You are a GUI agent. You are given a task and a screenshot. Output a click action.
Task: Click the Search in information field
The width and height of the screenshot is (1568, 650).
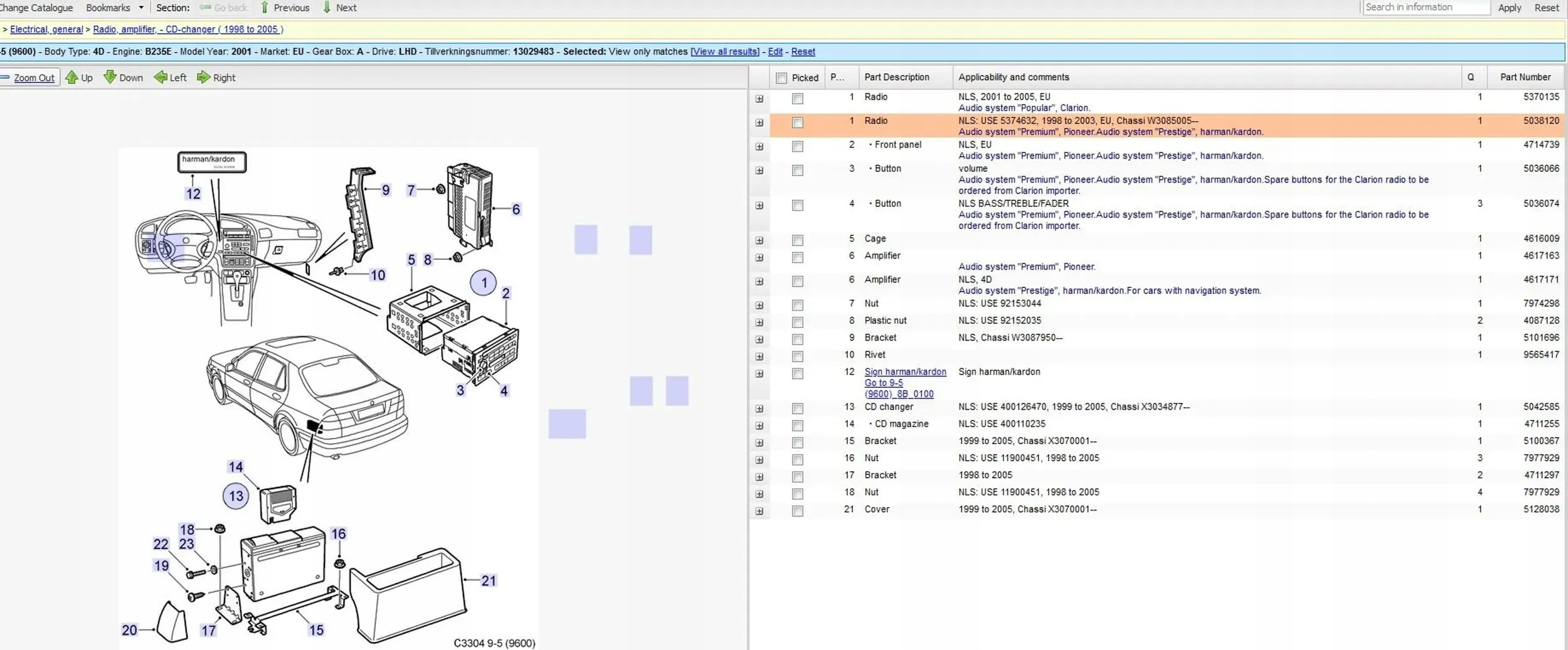1426,8
